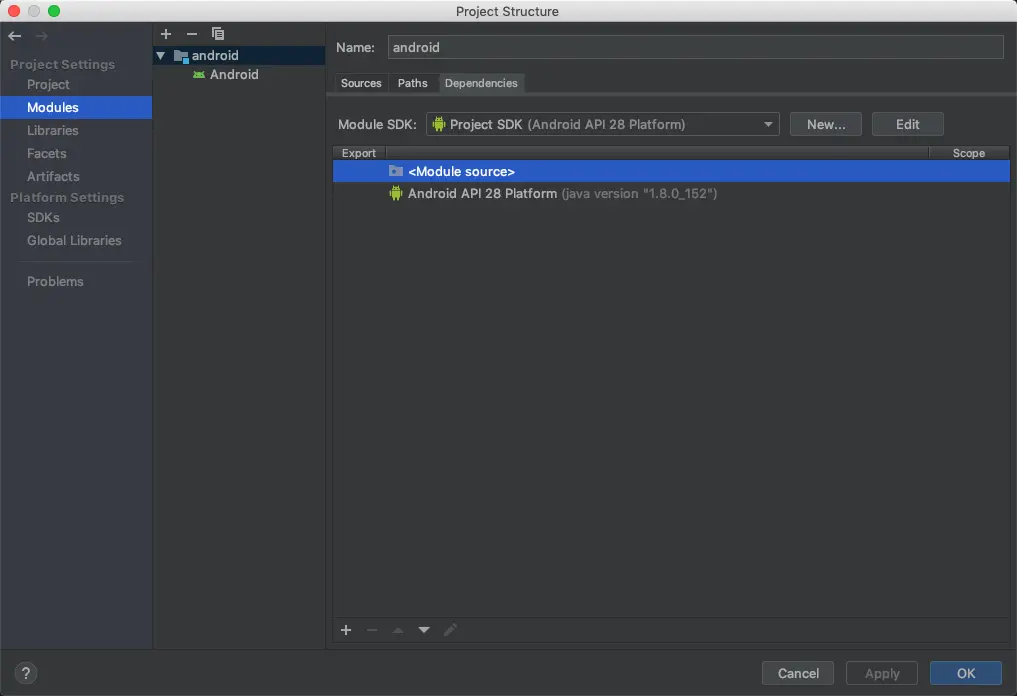The height and width of the screenshot is (696, 1017).
Task: Click Android icon of API 28 Platform row
Action: [396, 193]
